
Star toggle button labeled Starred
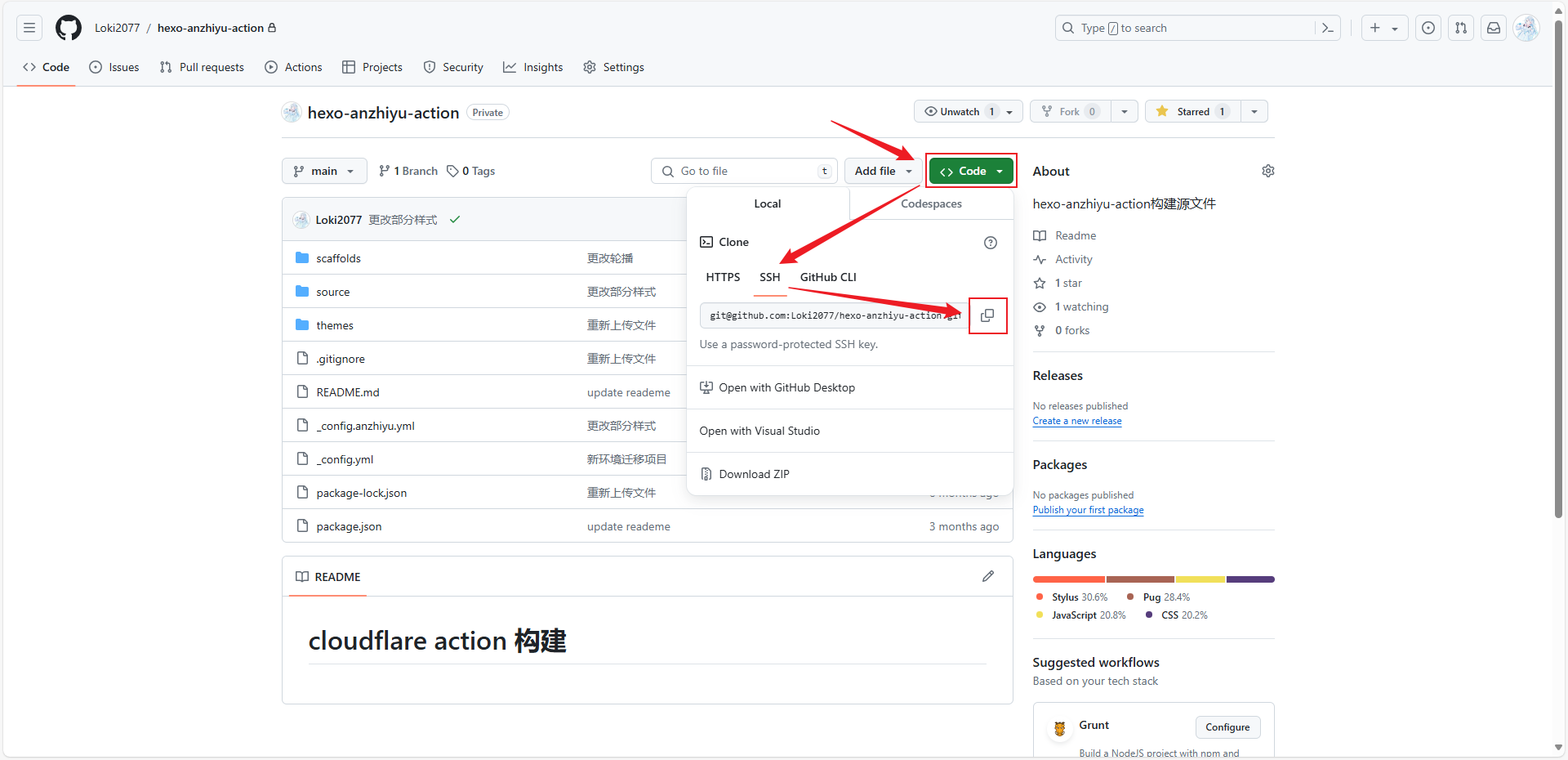pos(1193,111)
